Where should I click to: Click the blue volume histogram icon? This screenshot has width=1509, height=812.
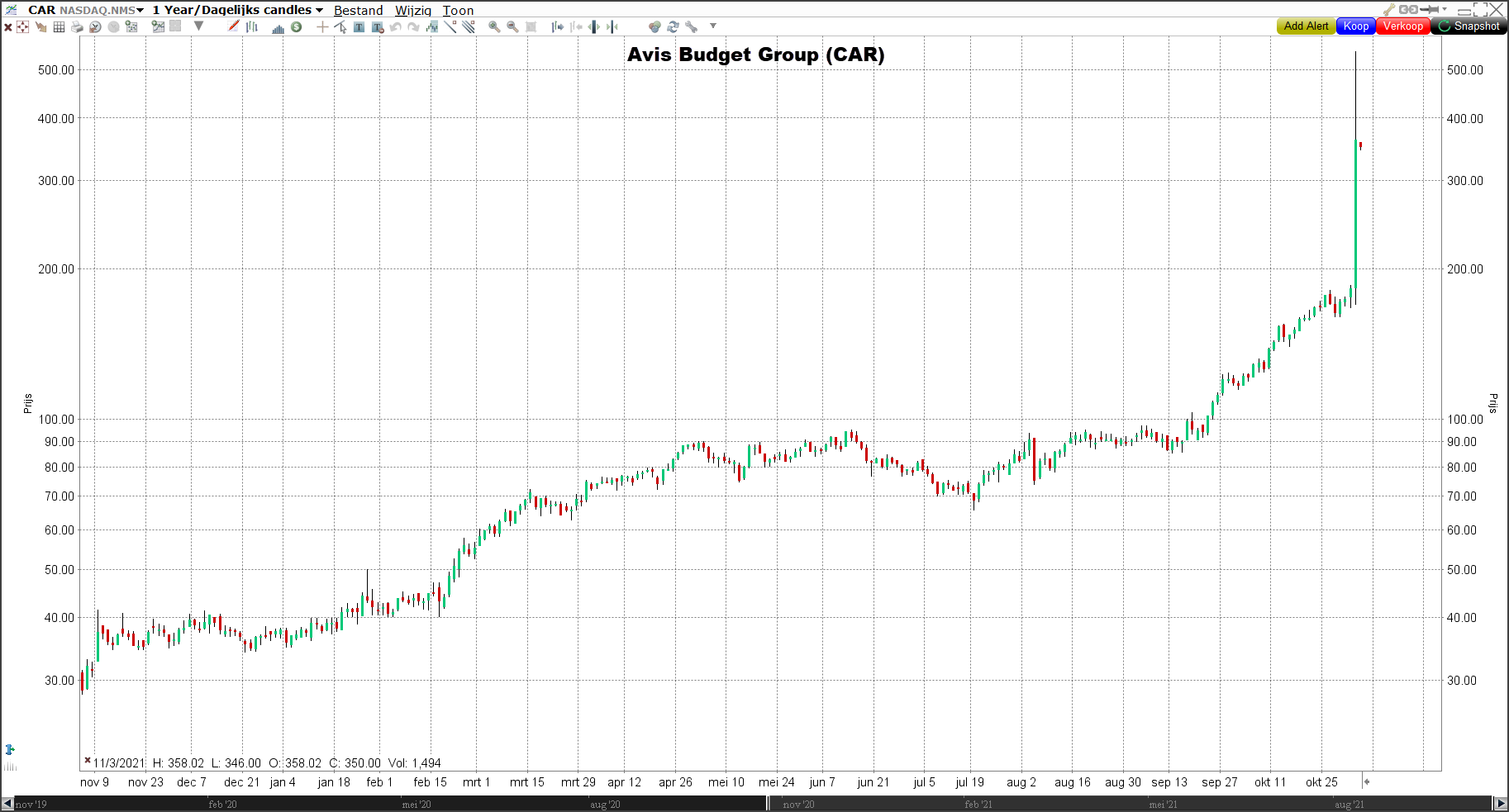click(x=278, y=27)
